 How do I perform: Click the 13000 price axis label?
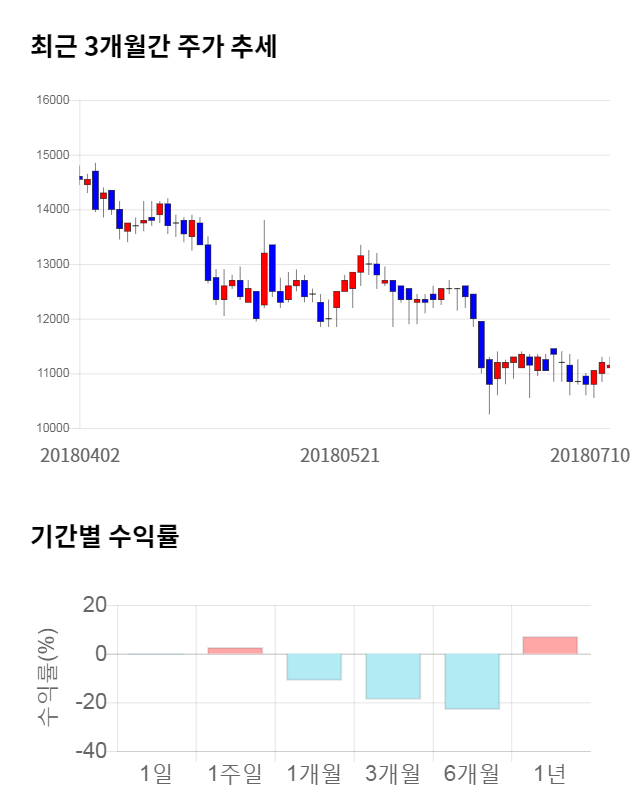[52, 264]
